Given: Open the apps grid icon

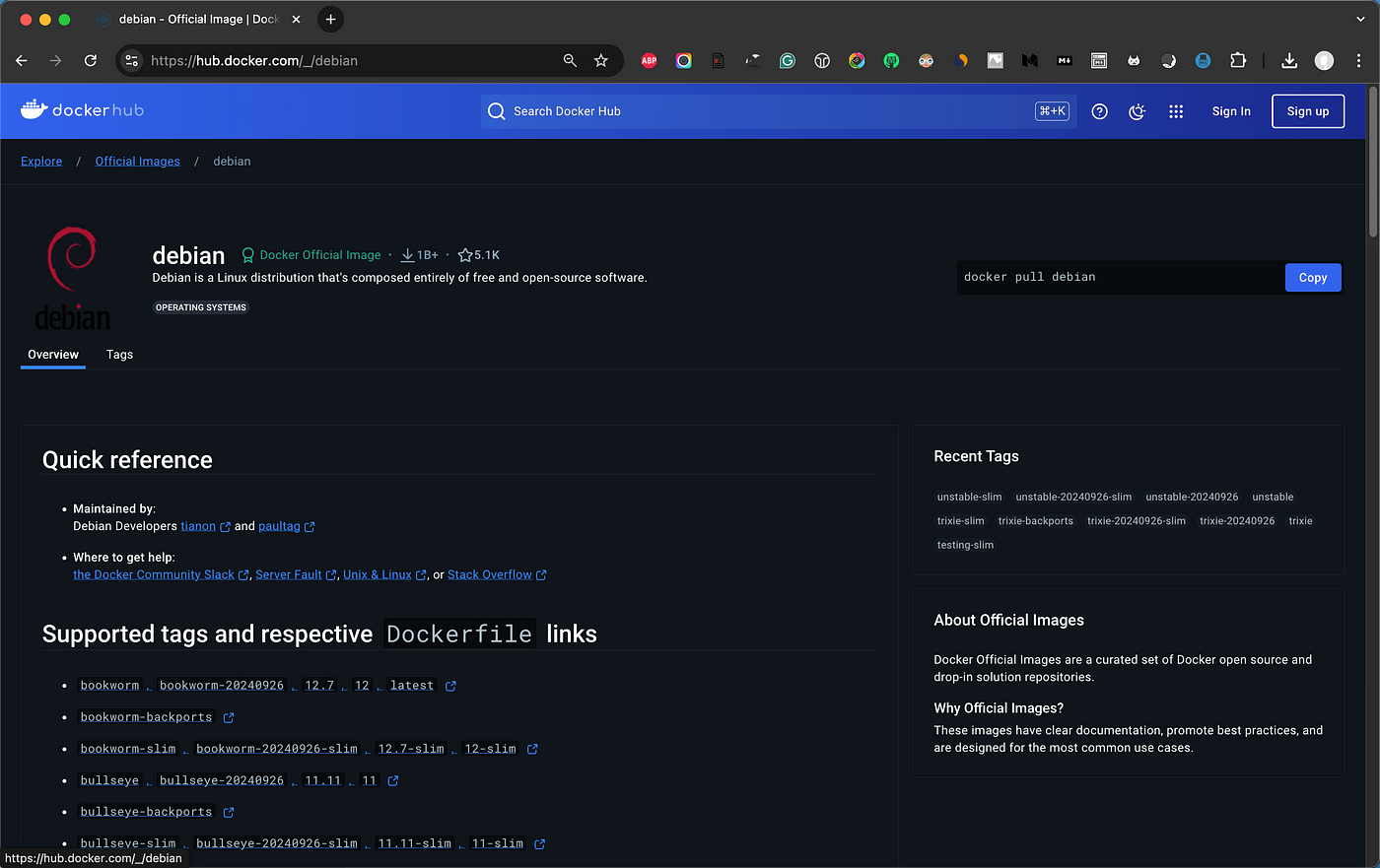Looking at the screenshot, I should pos(1176,111).
